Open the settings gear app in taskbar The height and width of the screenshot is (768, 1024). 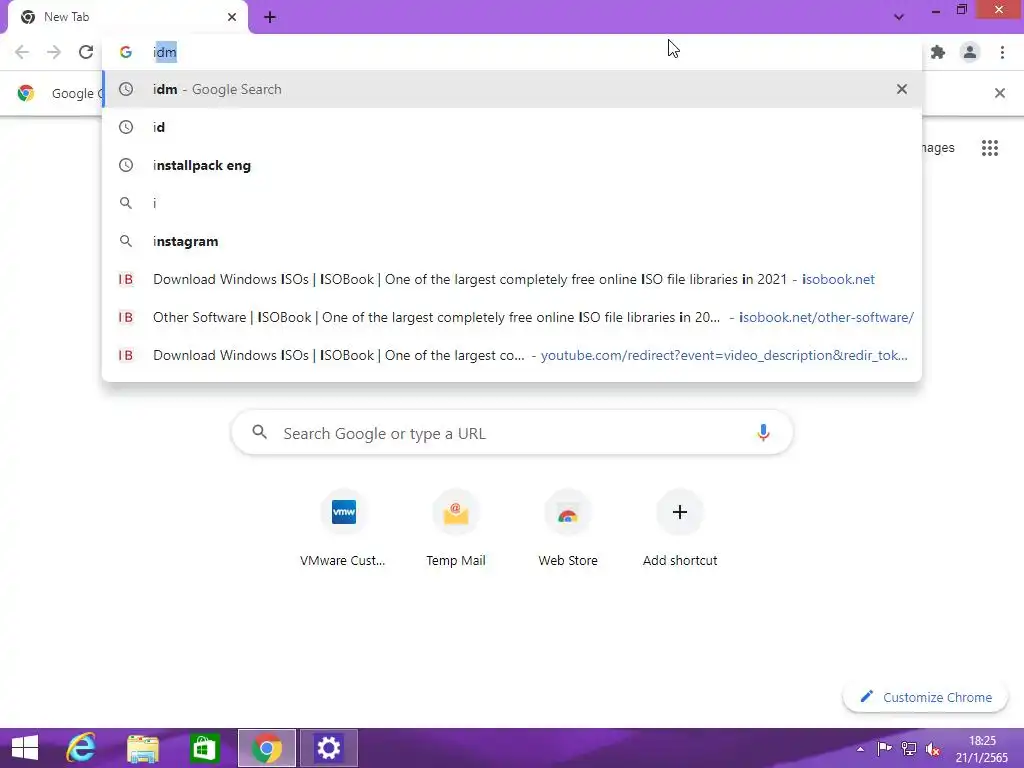[328, 748]
